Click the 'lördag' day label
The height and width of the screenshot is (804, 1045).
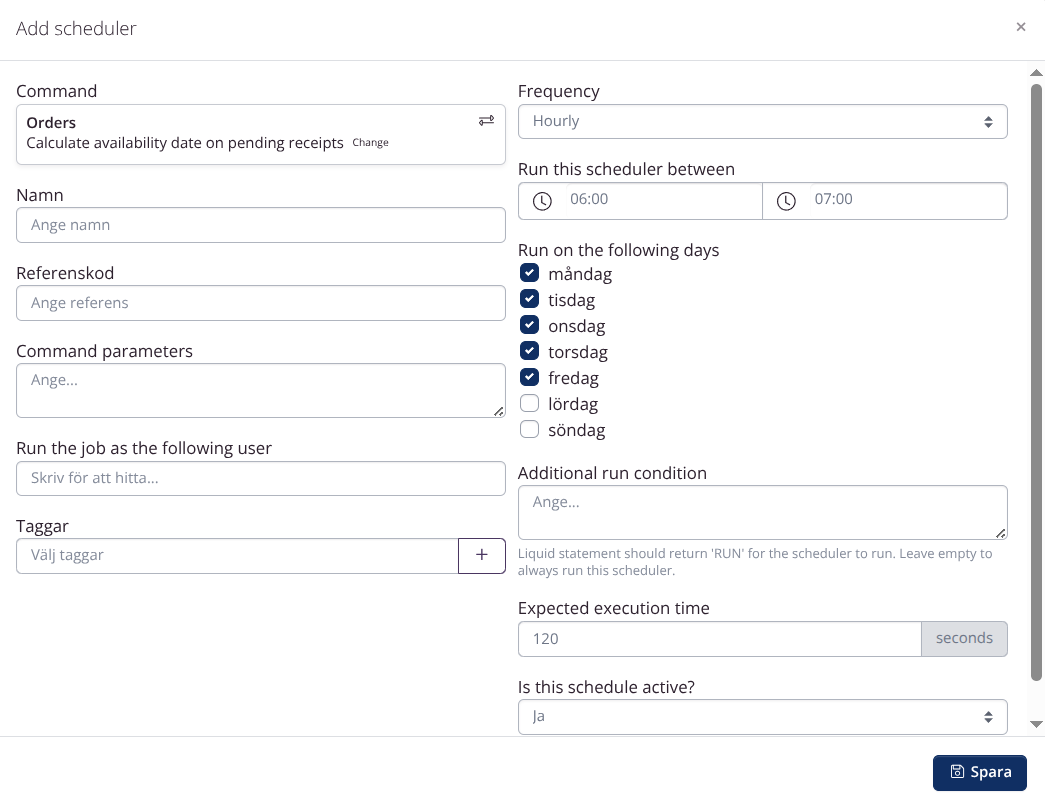pyautogui.click(x=573, y=404)
